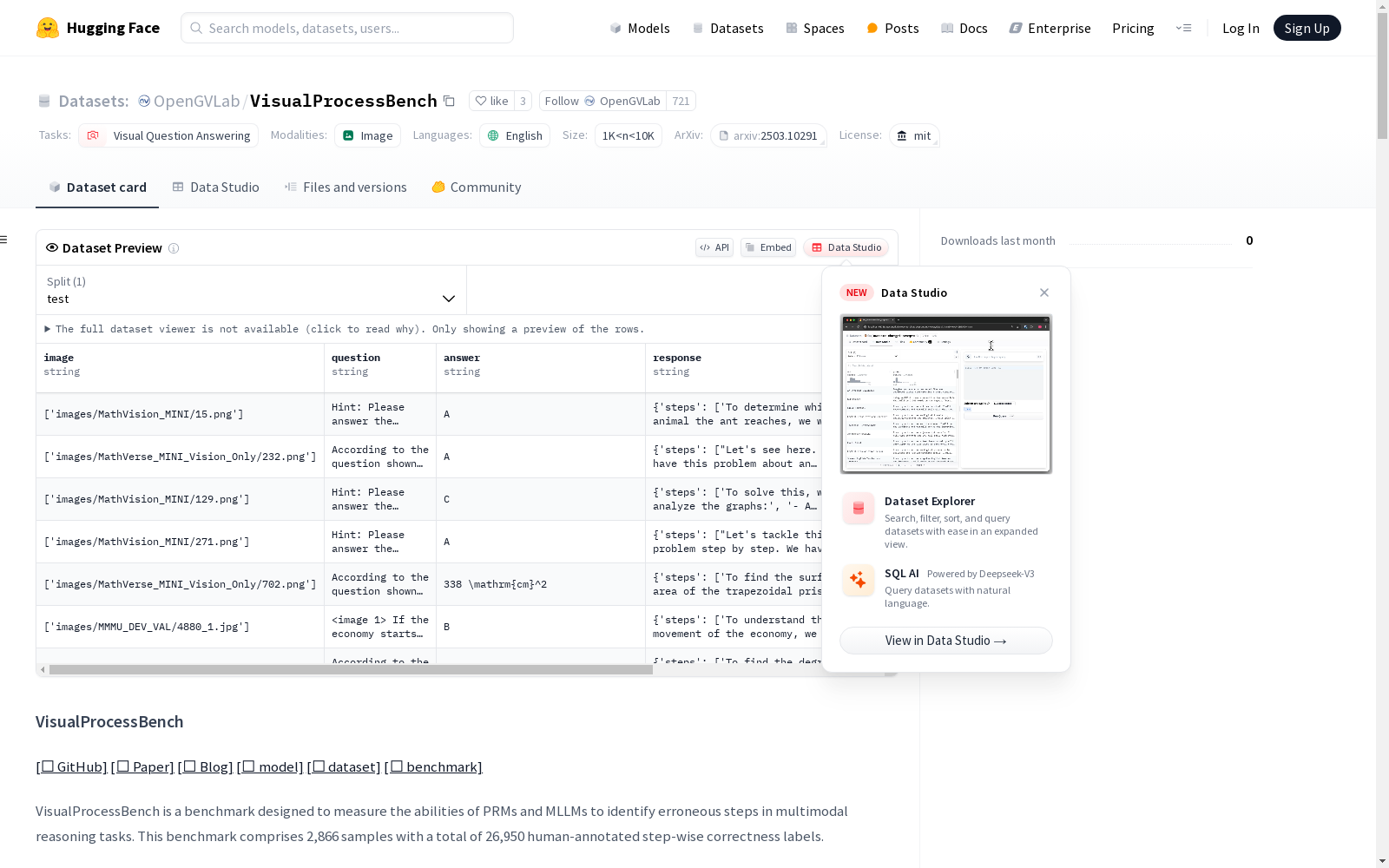1389x868 pixels.
Task: Click the English language tag
Action: 515,135
